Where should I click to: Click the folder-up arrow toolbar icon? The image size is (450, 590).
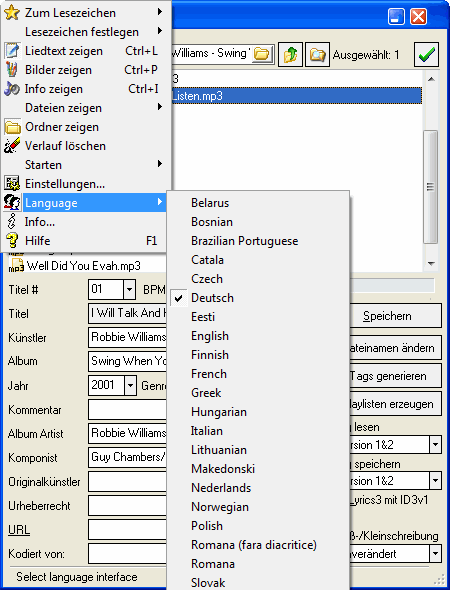click(290, 55)
